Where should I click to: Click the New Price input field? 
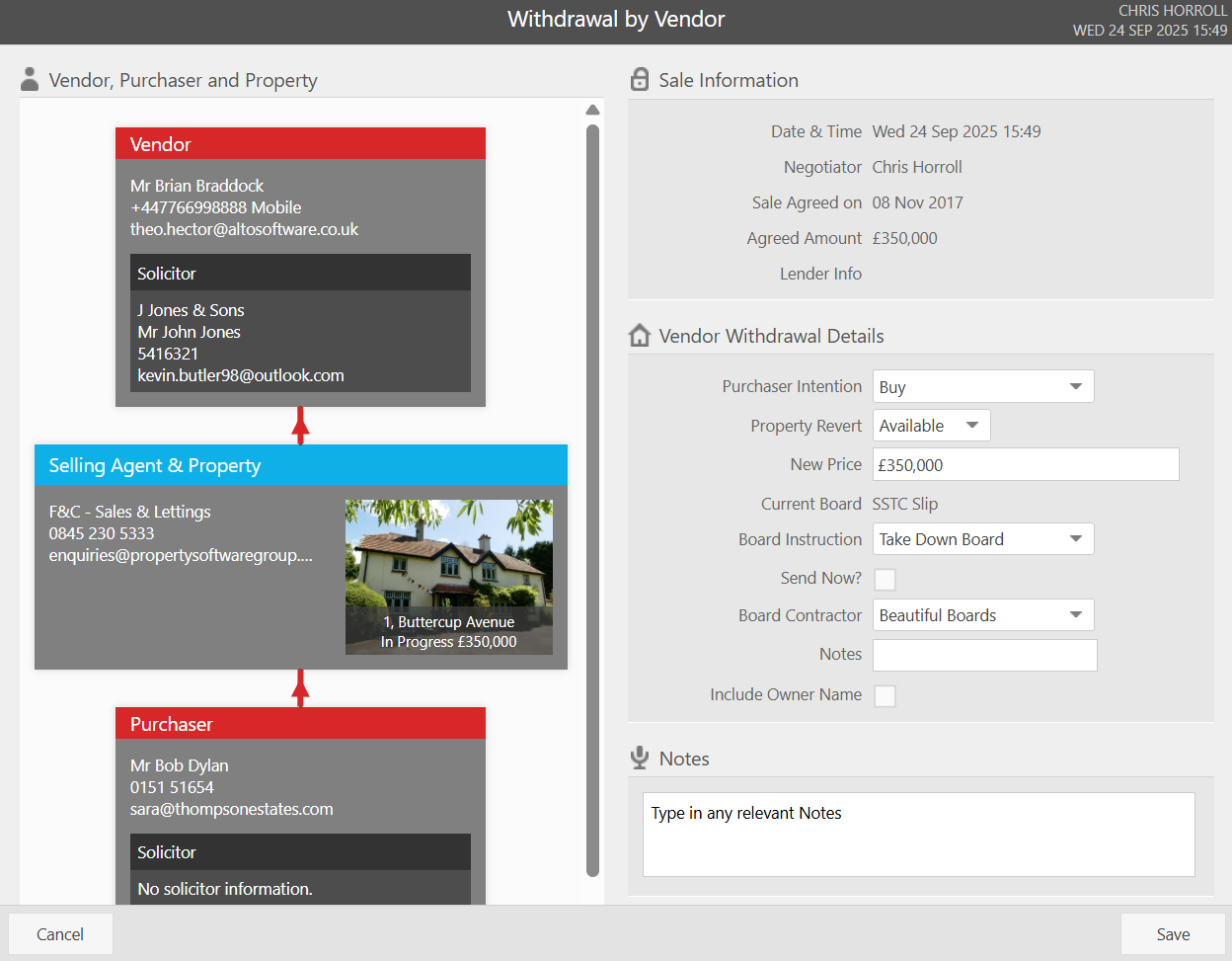1026,464
